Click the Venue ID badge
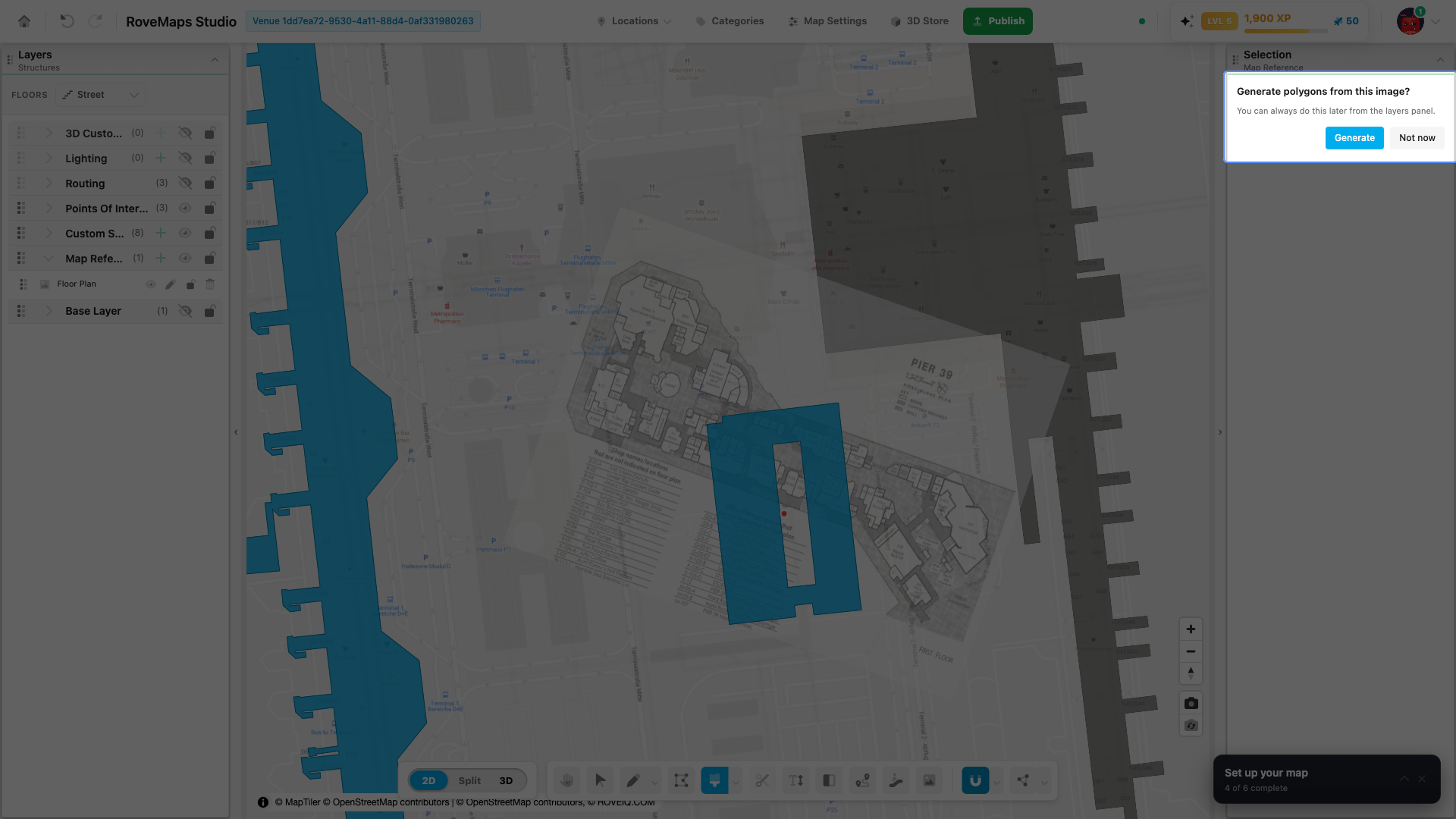 (362, 21)
